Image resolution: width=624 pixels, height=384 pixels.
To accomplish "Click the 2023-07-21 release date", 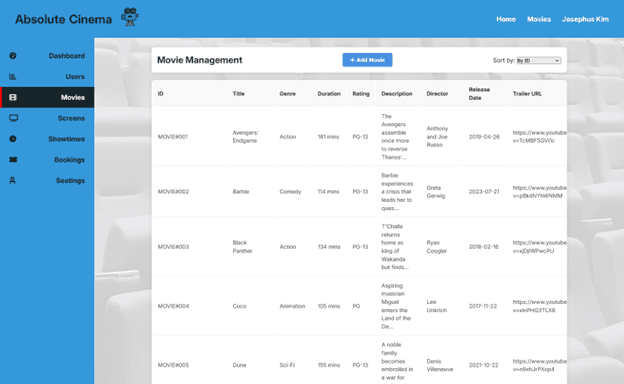I will tap(484, 191).
